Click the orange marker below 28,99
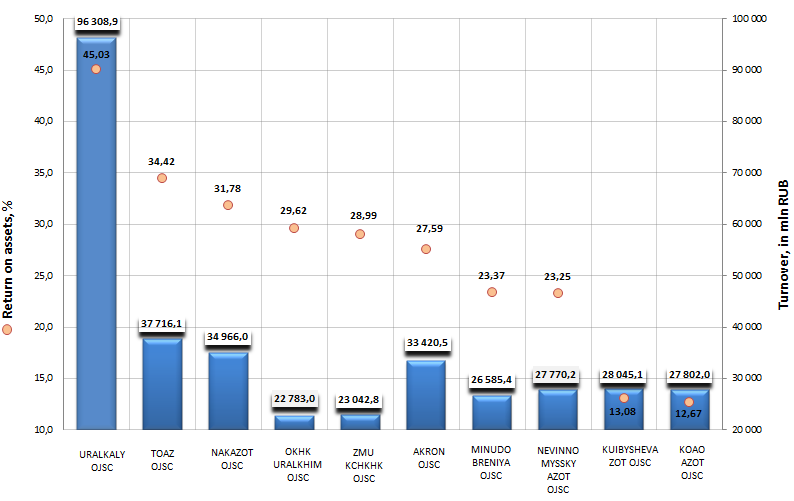The image size is (794, 501). (x=360, y=234)
